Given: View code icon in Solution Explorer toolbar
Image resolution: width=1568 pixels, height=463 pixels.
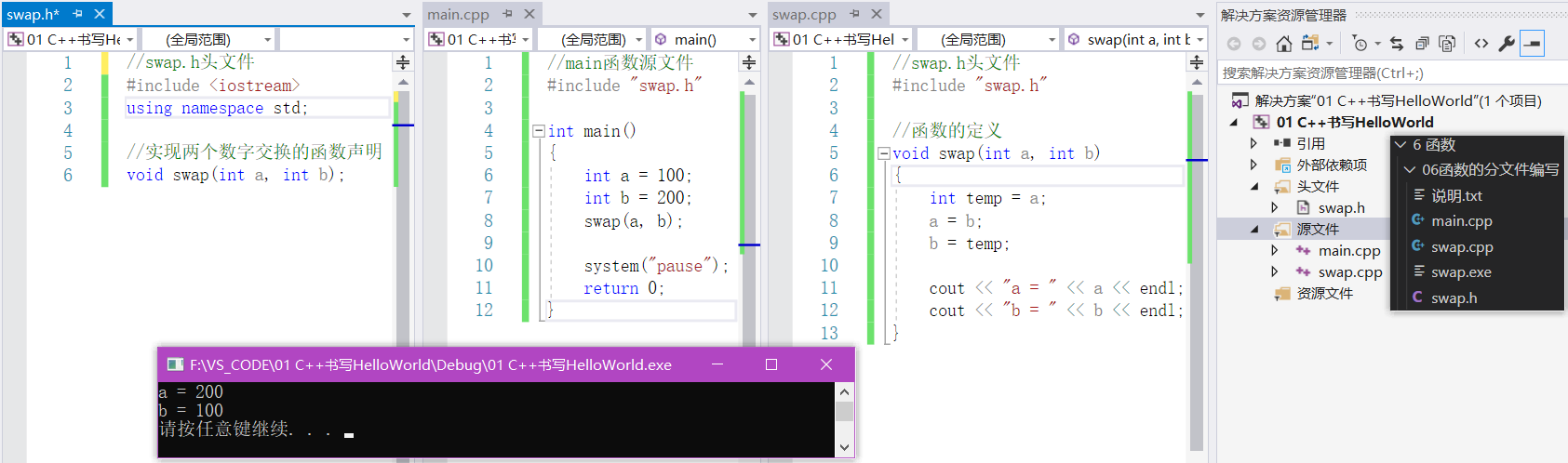Looking at the screenshot, I should (1481, 44).
